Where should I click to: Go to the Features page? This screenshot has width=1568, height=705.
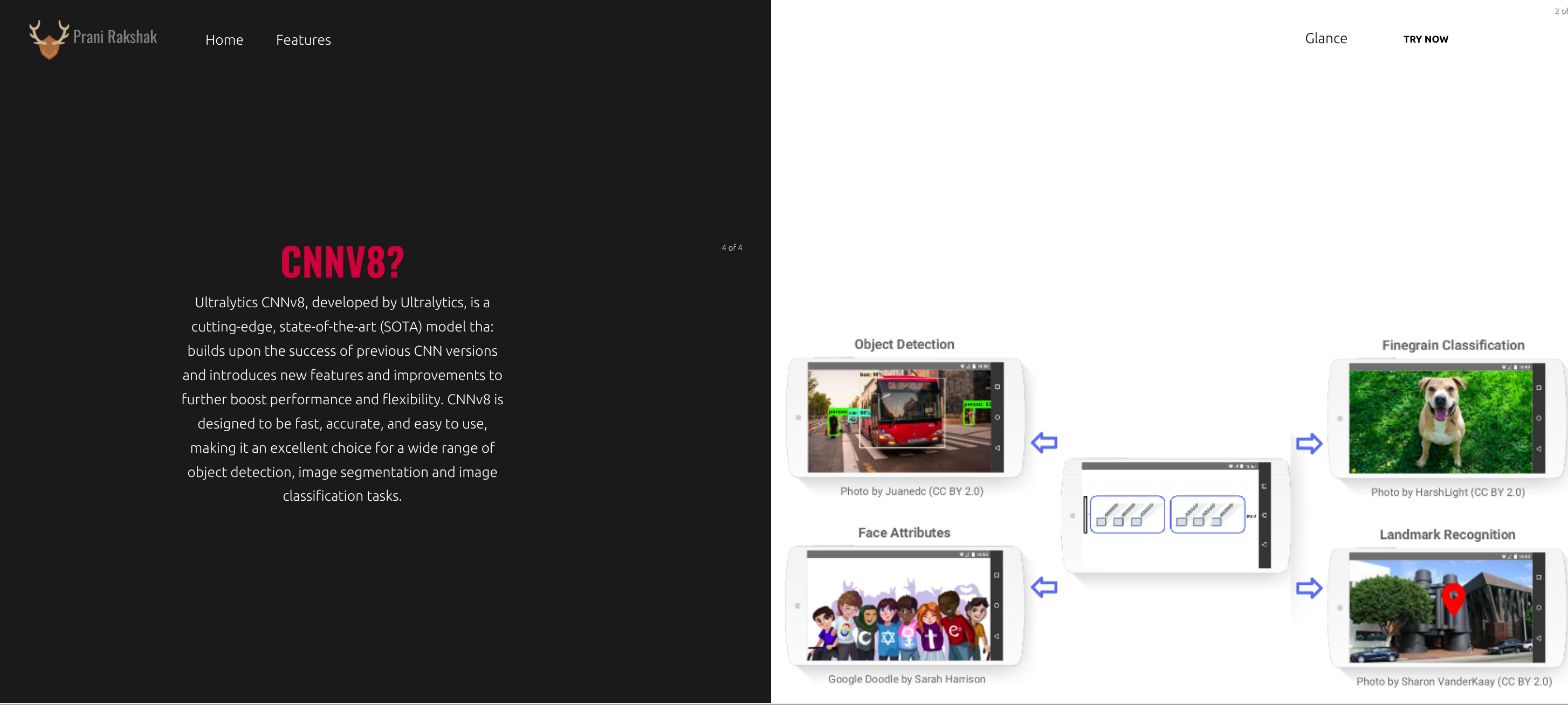[x=303, y=40]
